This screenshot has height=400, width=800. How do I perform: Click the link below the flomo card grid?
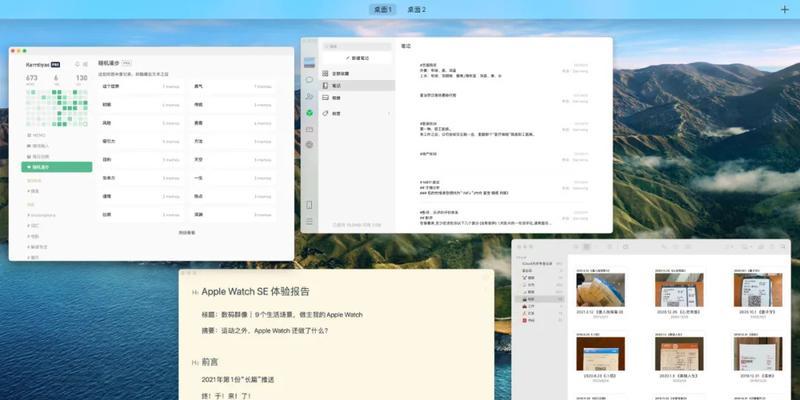(187, 233)
